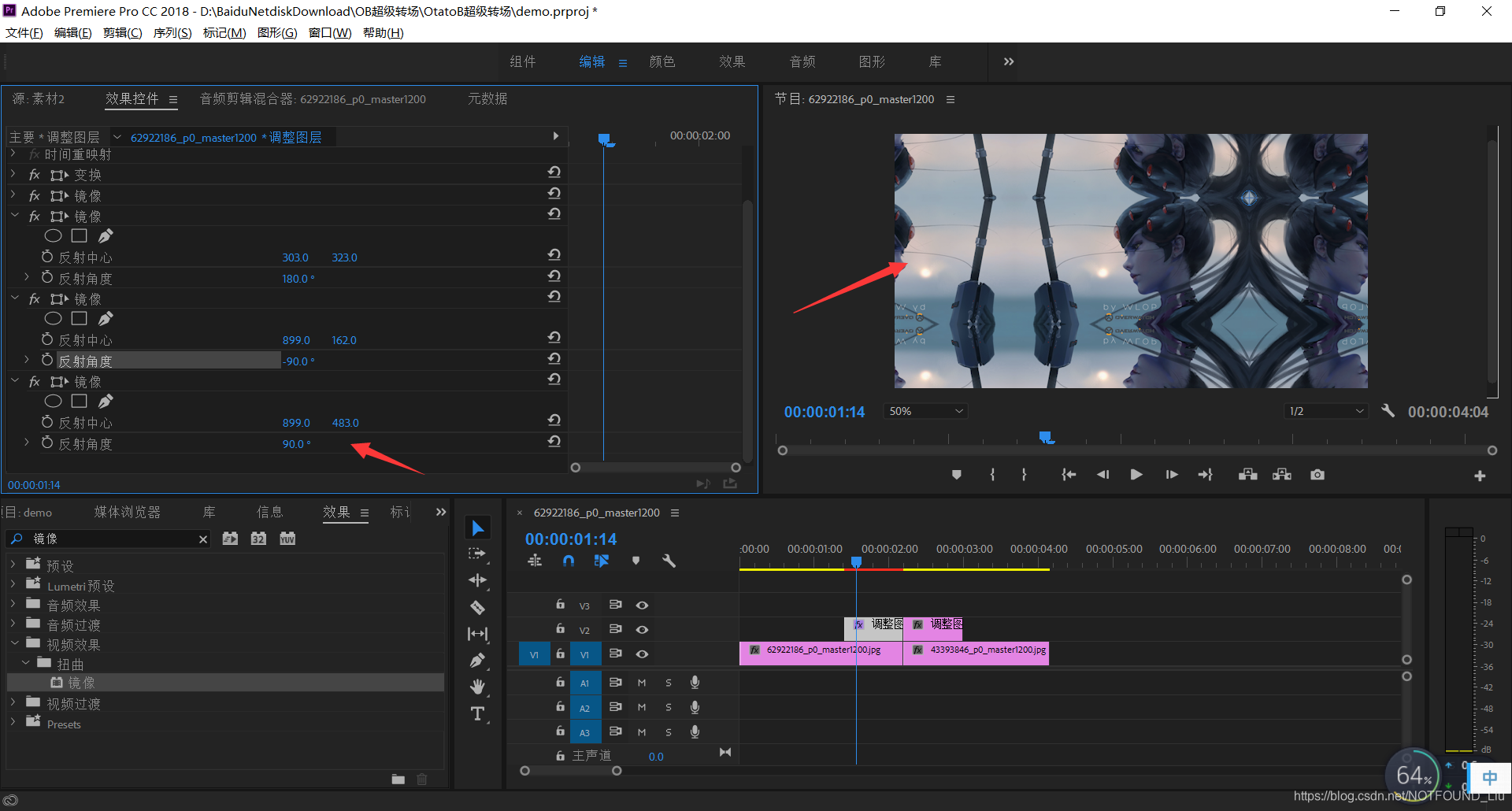Create ellipse mask for second 镜像 effect
This screenshot has width=1512, height=811.
coord(53,235)
